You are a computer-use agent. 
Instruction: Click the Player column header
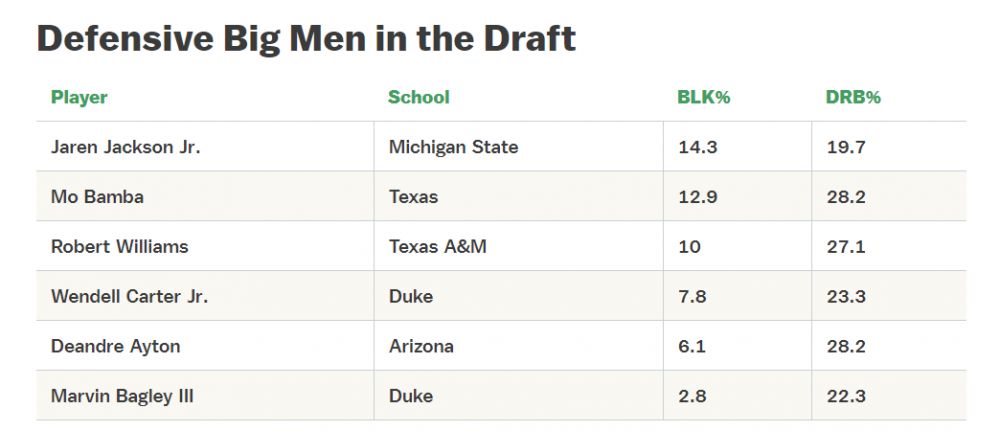[79, 97]
